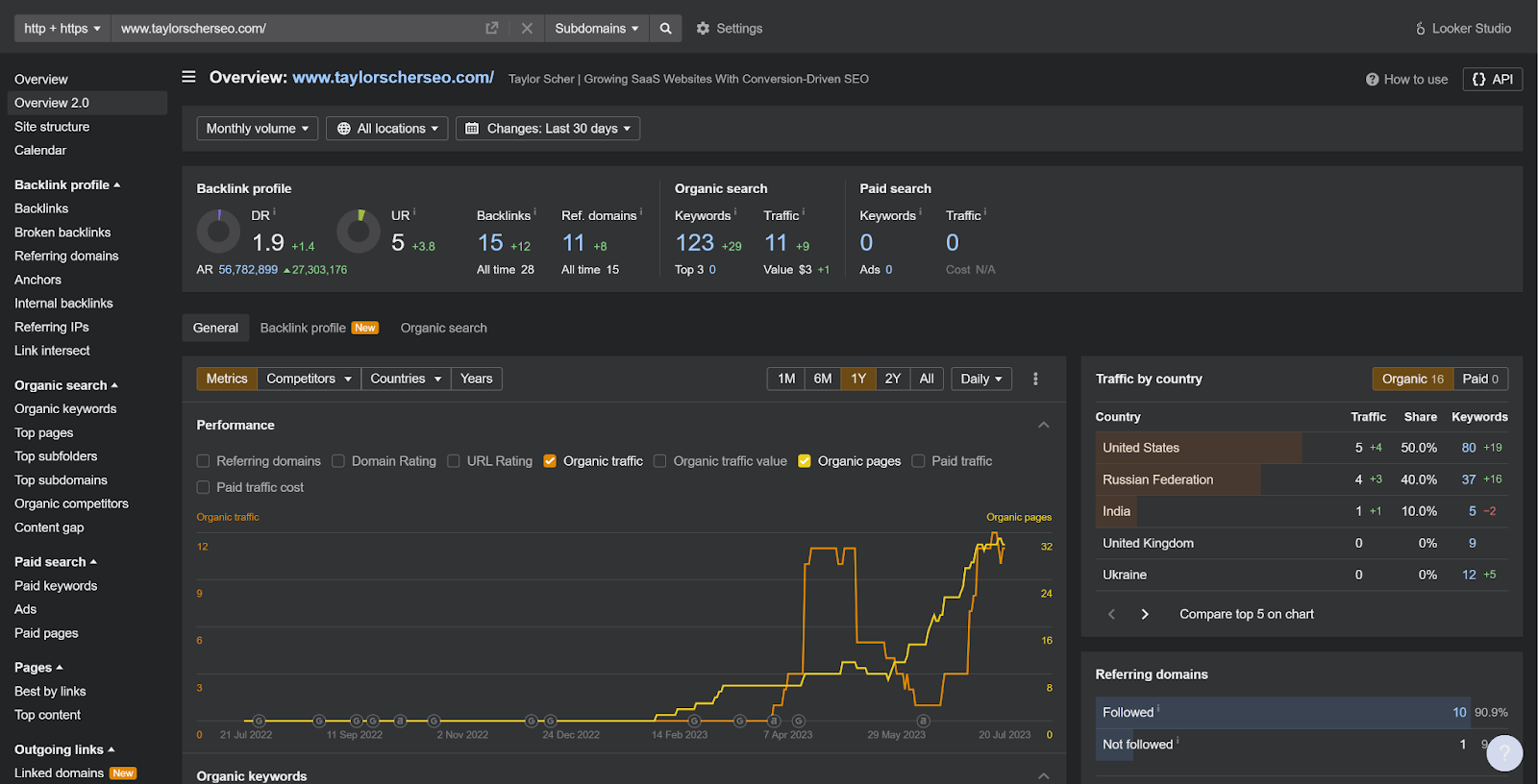Click Organic search Keywords info icon
1538x784 pixels.
pos(735,211)
